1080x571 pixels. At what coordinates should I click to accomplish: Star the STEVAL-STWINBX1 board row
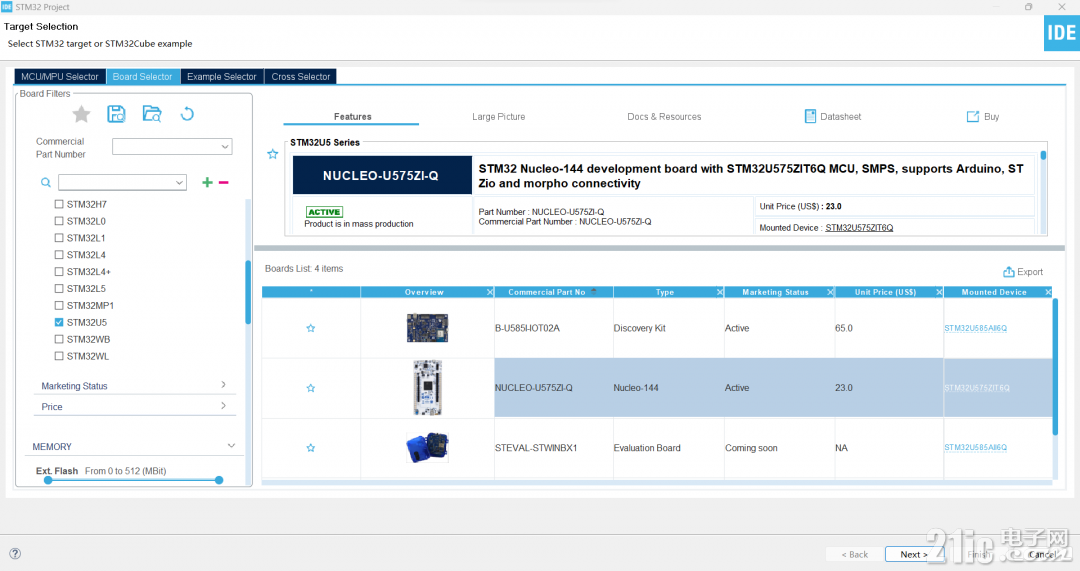[311, 448]
